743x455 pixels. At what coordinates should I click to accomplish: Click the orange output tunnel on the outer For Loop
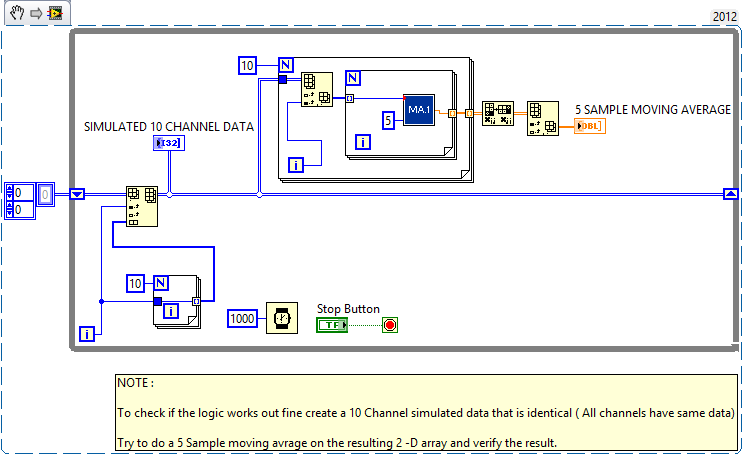[x=469, y=114]
